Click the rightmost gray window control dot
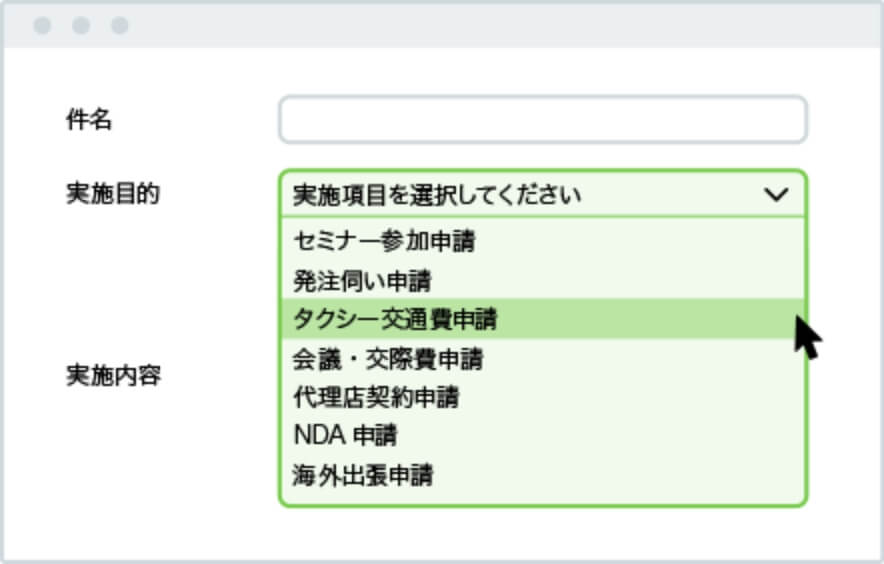This screenshot has width=884, height=564. [120, 25]
